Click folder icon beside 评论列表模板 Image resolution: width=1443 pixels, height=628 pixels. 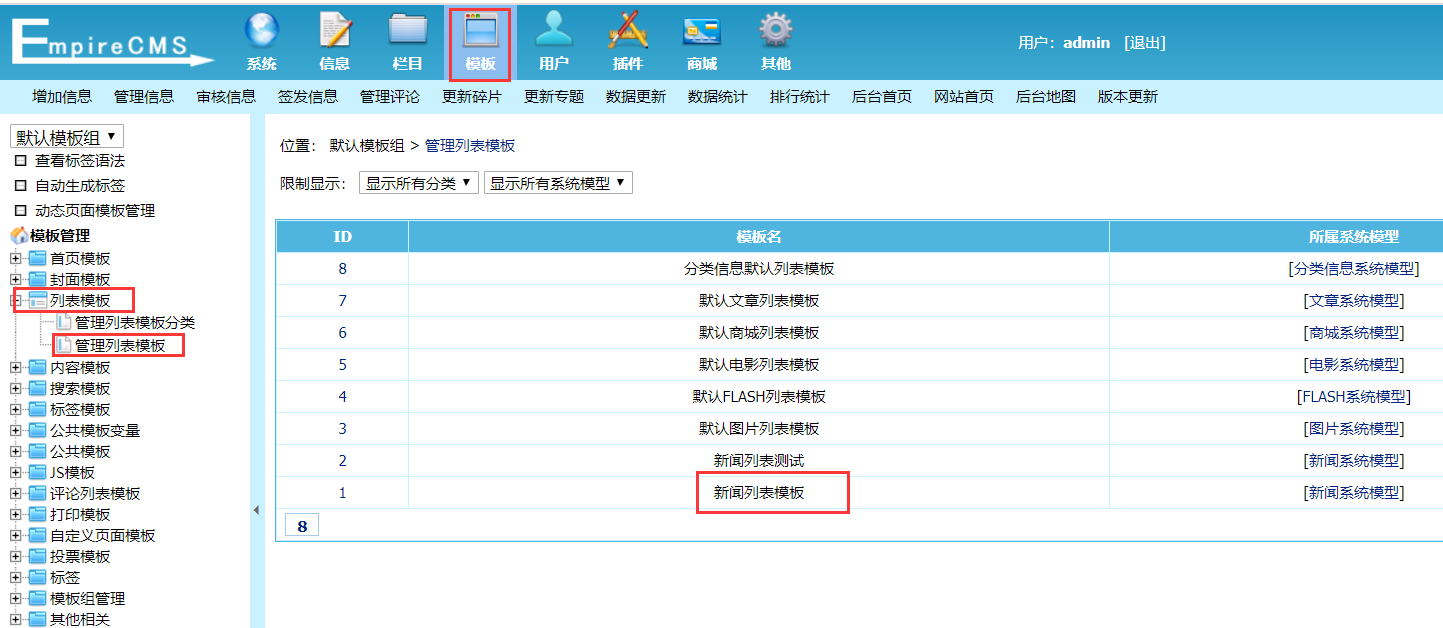pos(38,493)
